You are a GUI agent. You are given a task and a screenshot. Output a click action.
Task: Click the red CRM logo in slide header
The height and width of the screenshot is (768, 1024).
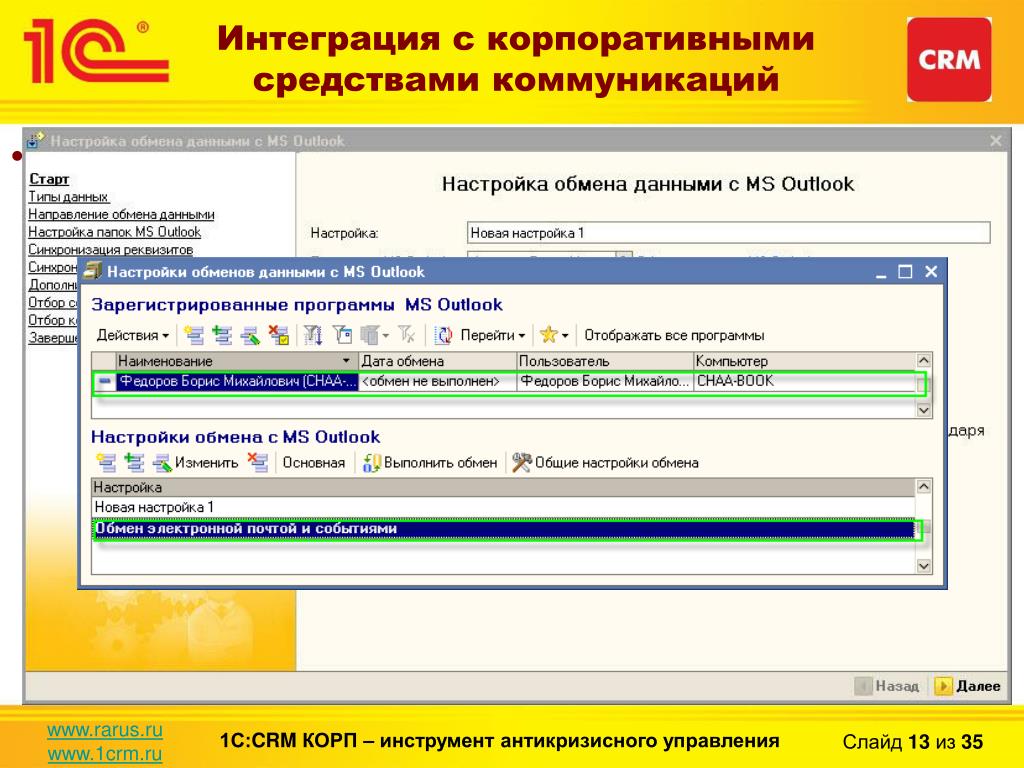(x=949, y=59)
